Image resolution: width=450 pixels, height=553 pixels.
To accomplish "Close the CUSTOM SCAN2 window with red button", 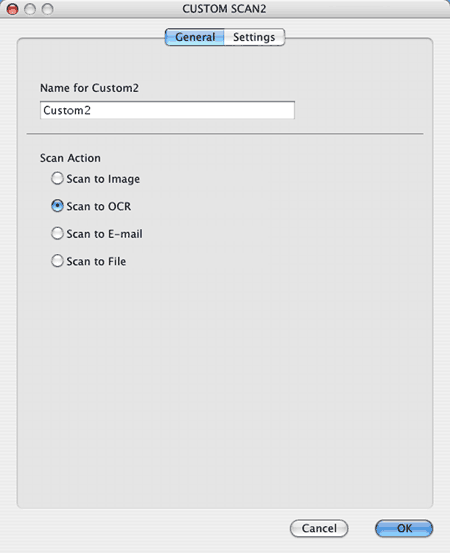I will coord(13,9).
